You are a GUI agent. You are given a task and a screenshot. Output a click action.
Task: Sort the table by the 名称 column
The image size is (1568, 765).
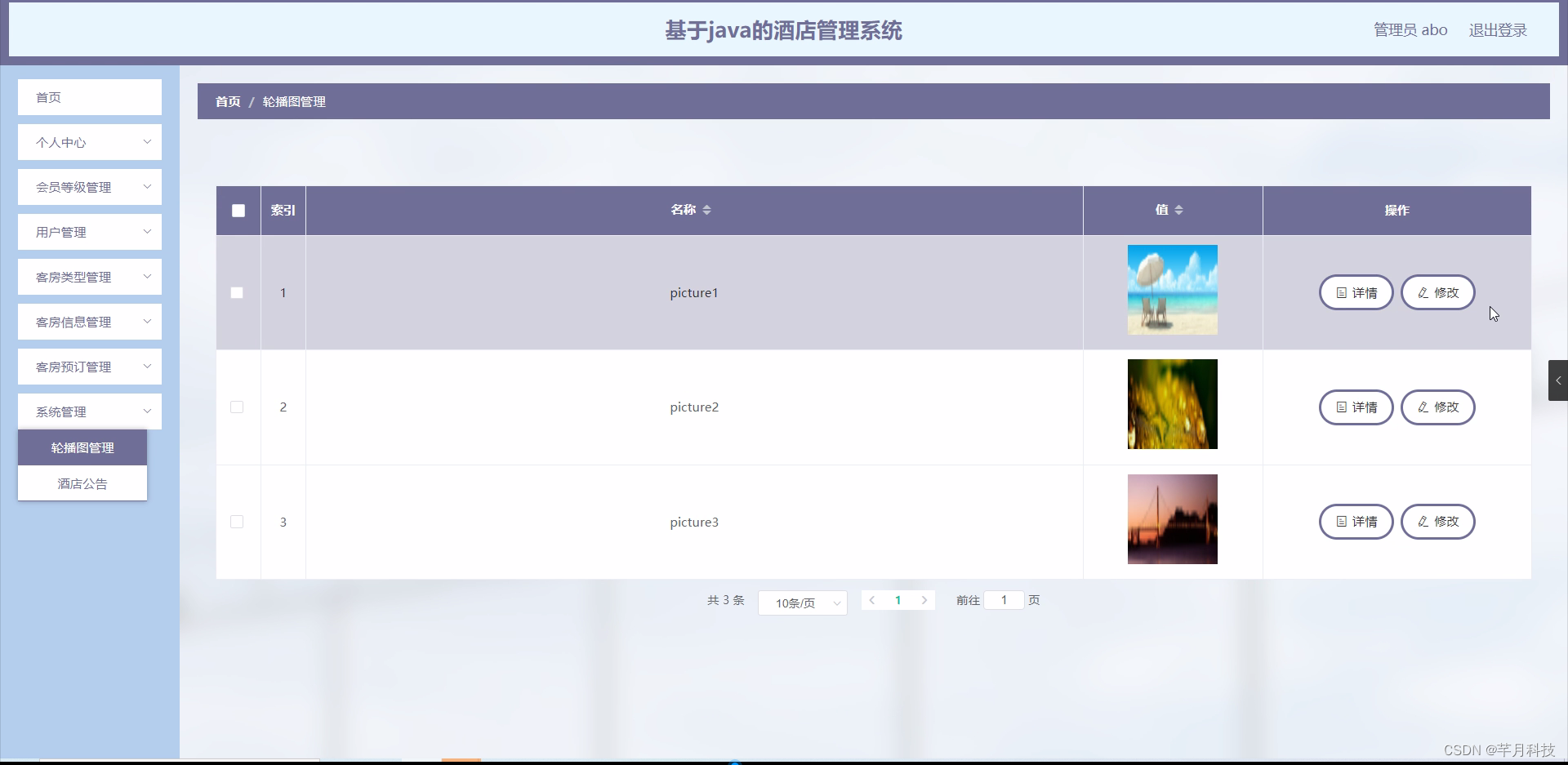[707, 210]
